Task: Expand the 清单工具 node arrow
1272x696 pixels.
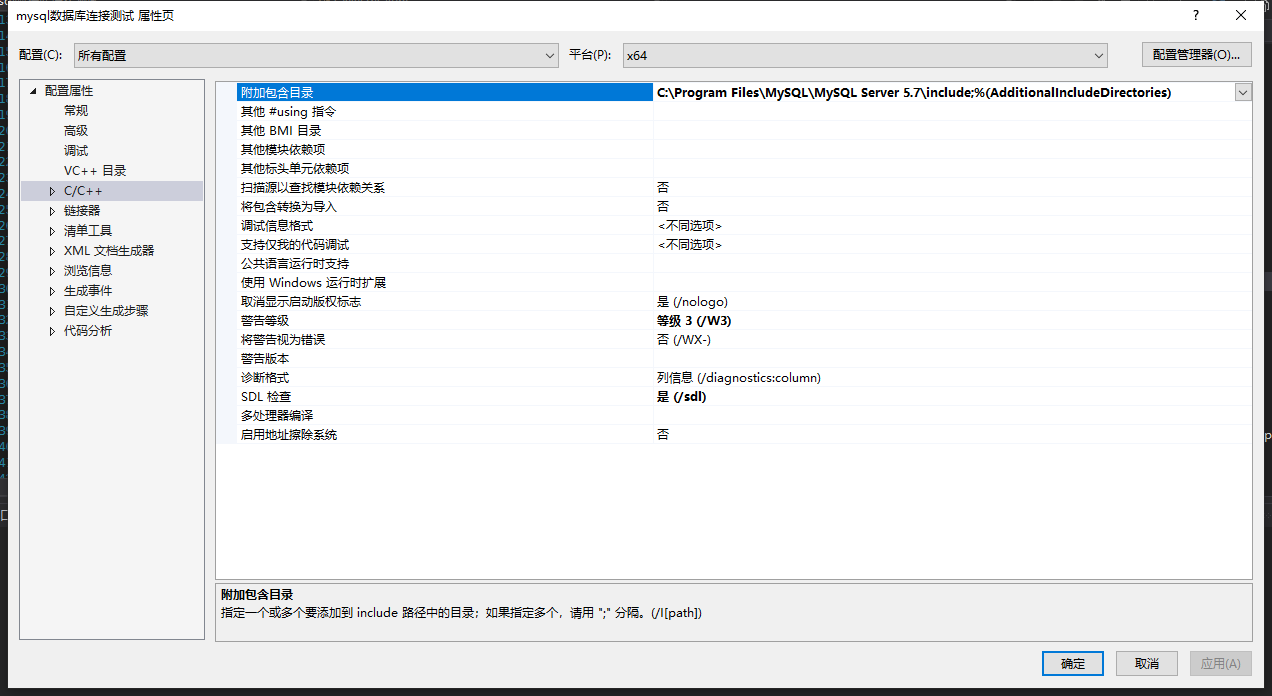Action: pyautogui.click(x=53, y=231)
